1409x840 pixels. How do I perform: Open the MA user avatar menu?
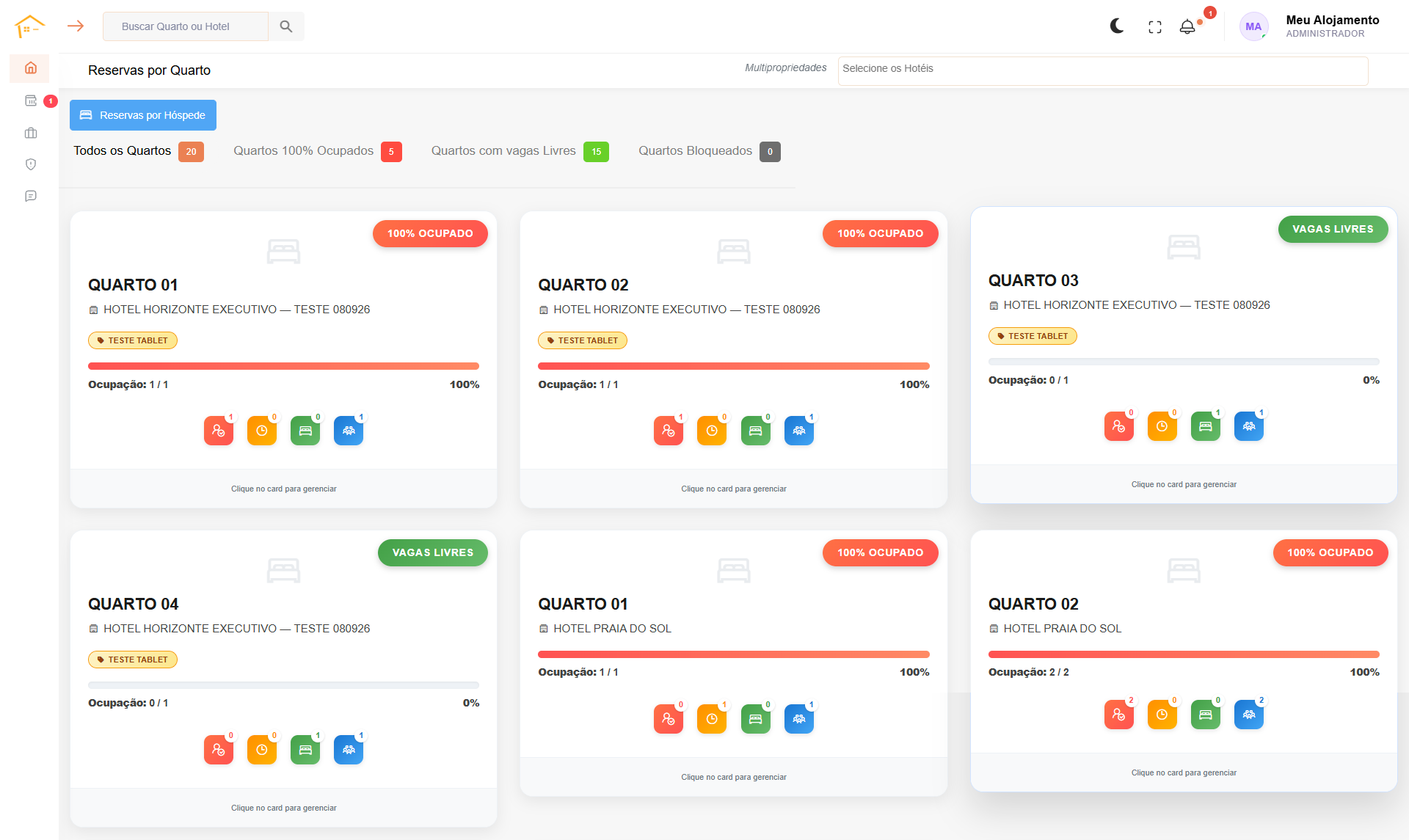pyautogui.click(x=1253, y=26)
